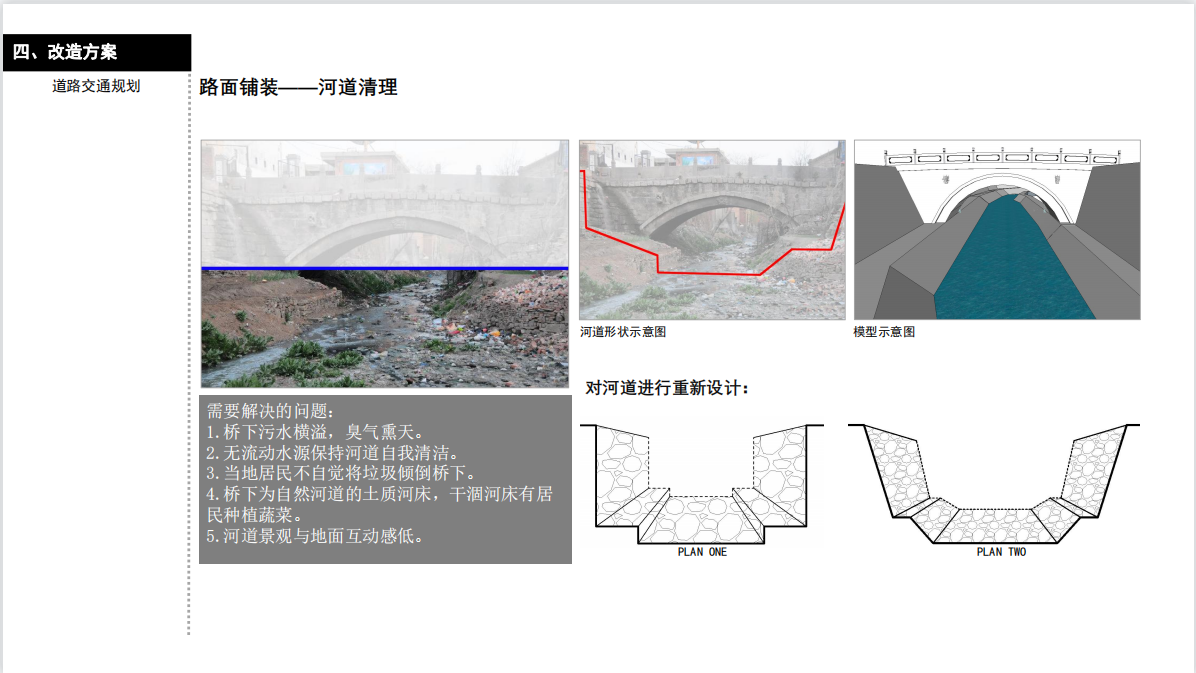This screenshot has height=673, width=1196.
Task: Click the caption 河道形状示意图
Action: (x=623, y=332)
